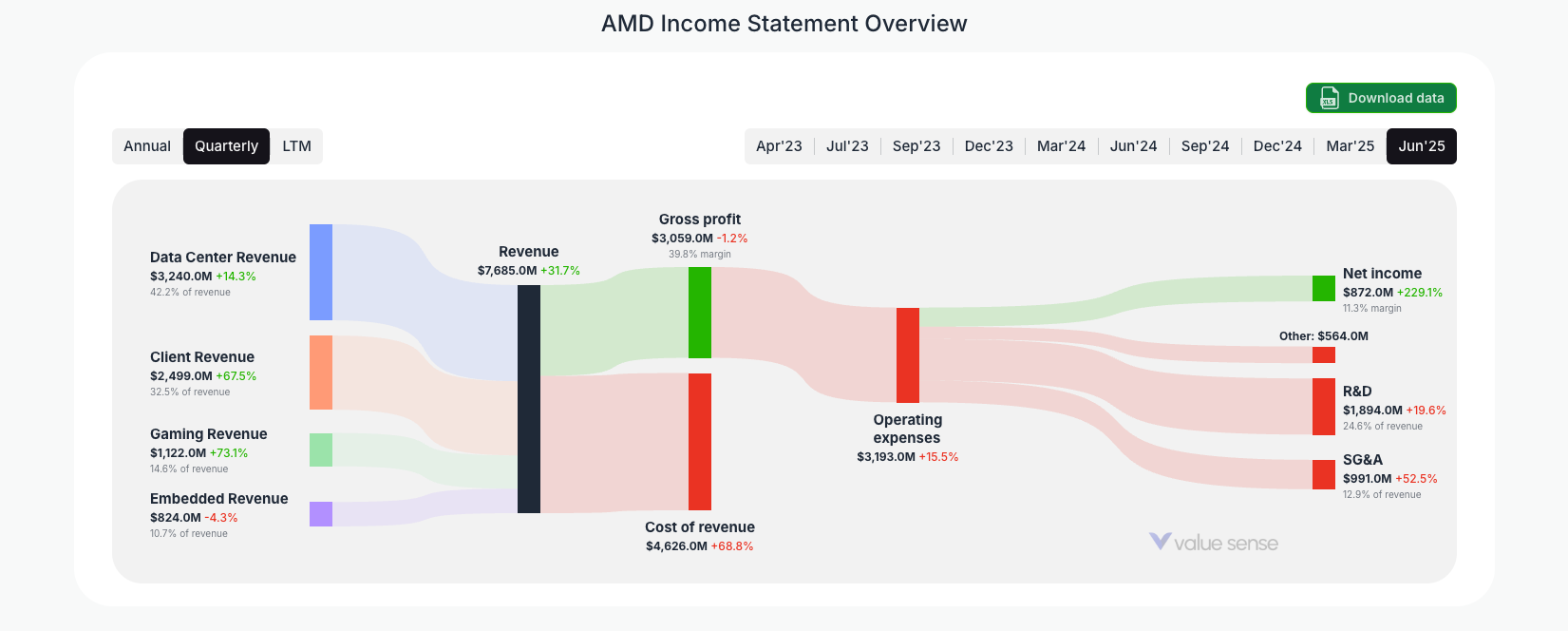Switch to the Dec'23 quarter
1568x631 pixels.
[988, 145]
